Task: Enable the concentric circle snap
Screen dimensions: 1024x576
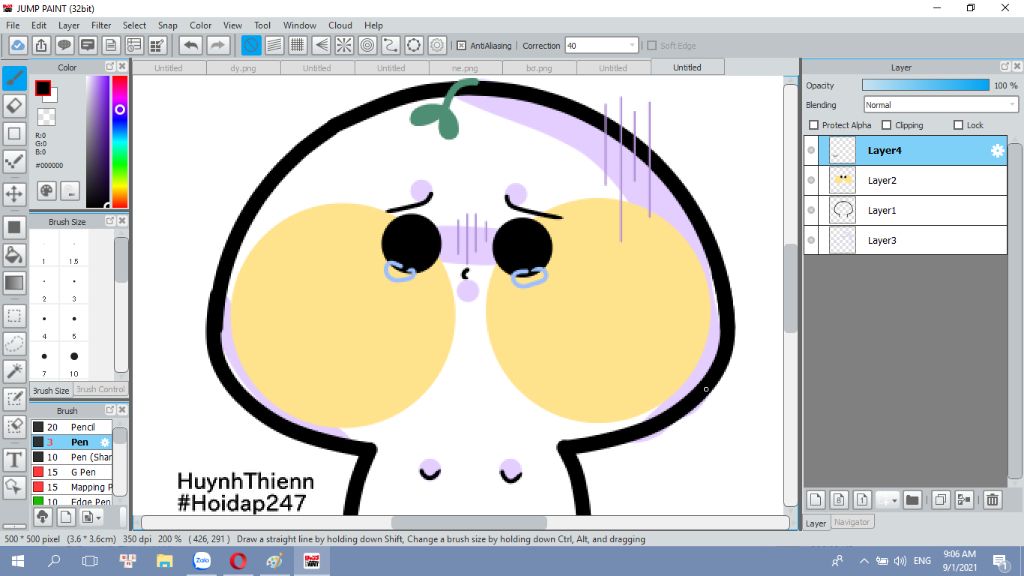Action: pyautogui.click(x=368, y=46)
